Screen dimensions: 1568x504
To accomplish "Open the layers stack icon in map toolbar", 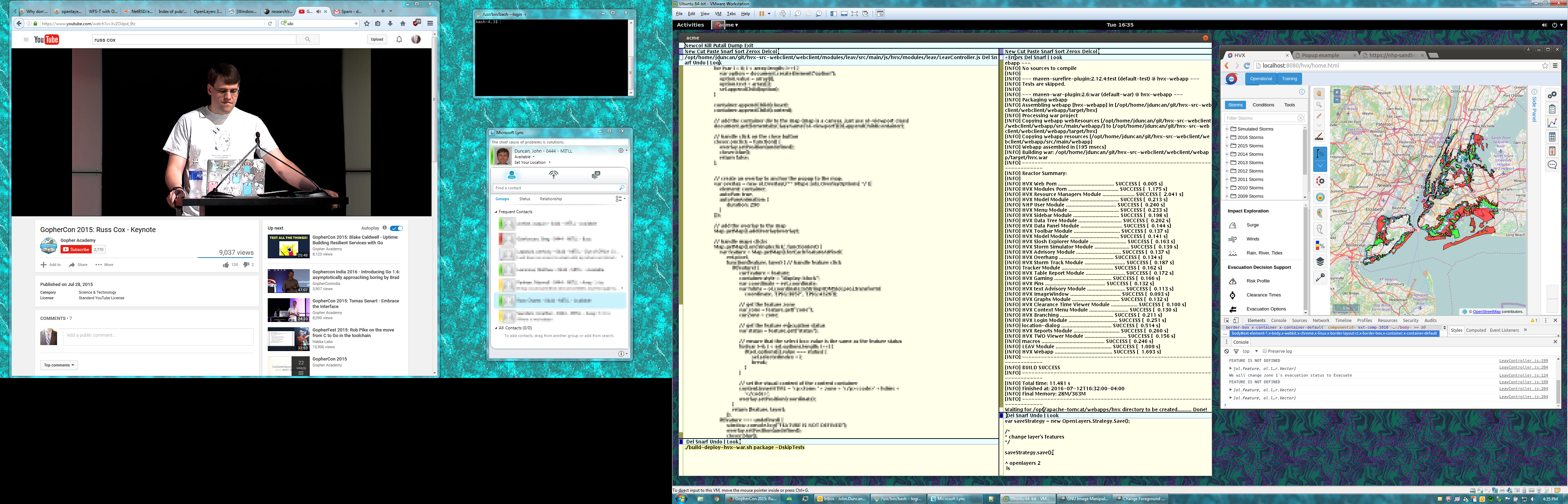I will point(1319,262).
